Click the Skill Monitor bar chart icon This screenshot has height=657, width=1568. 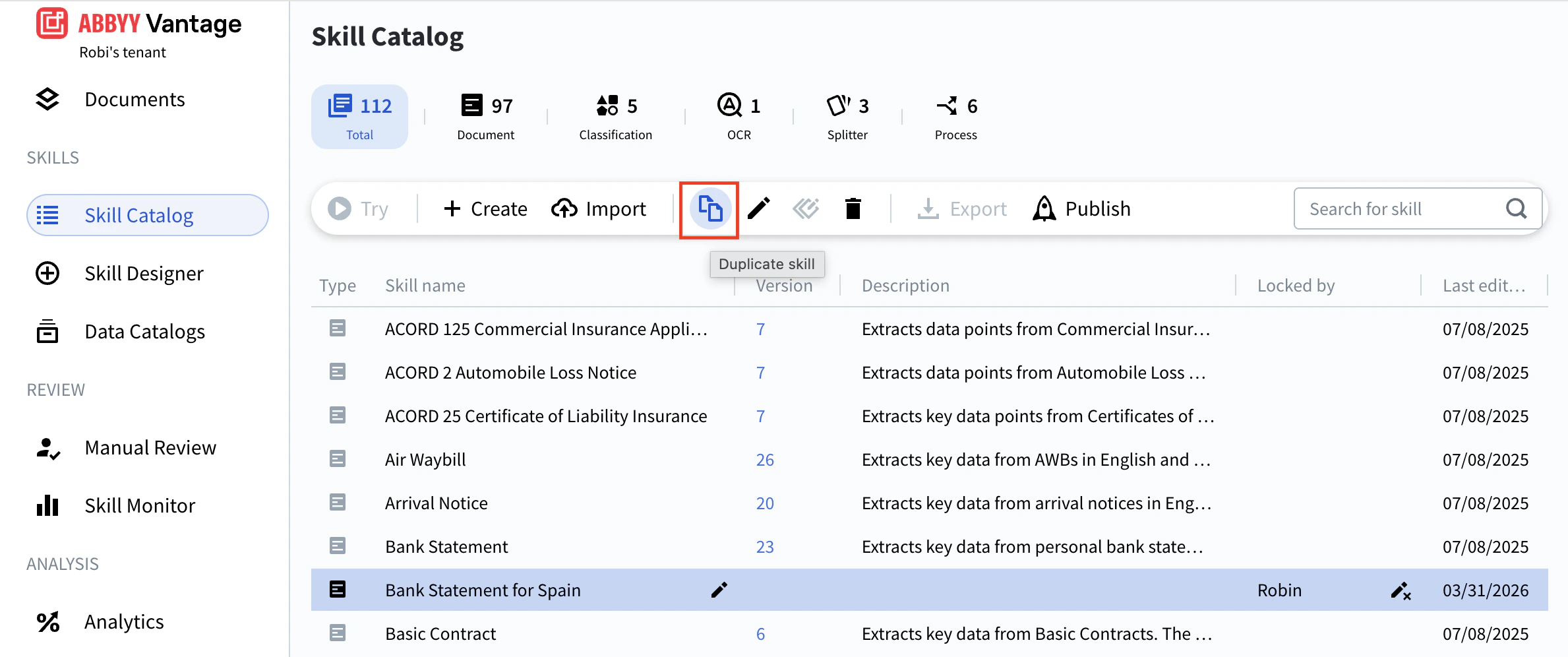click(47, 505)
